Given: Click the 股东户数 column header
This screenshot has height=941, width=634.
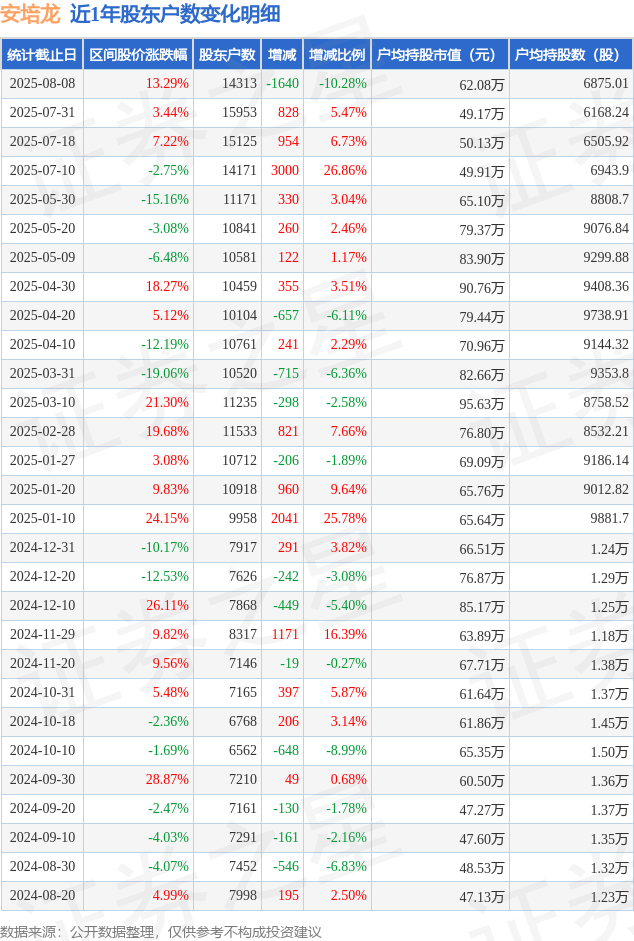Looking at the screenshot, I should (227, 55).
